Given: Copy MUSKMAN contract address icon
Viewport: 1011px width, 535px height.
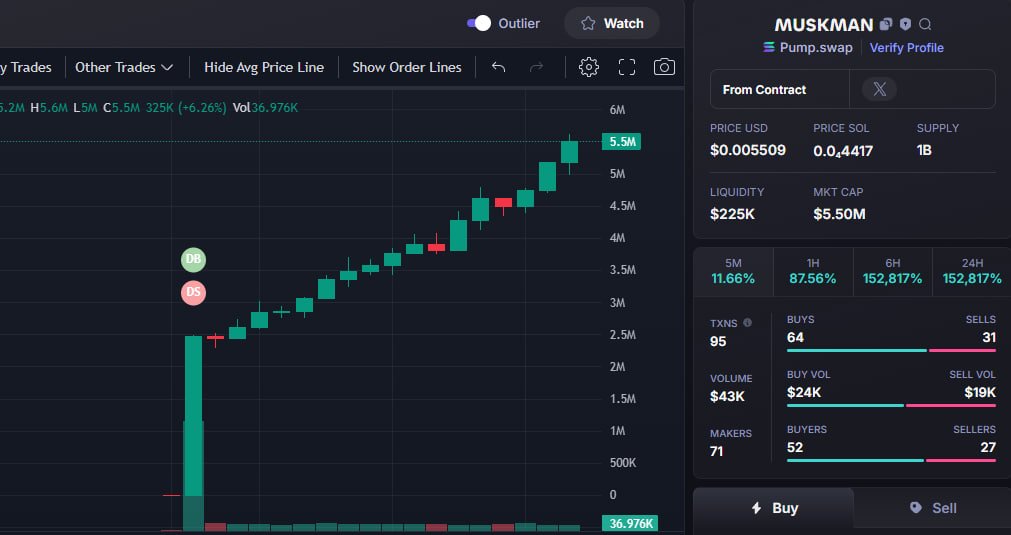Looking at the screenshot, I should [886, 24].
